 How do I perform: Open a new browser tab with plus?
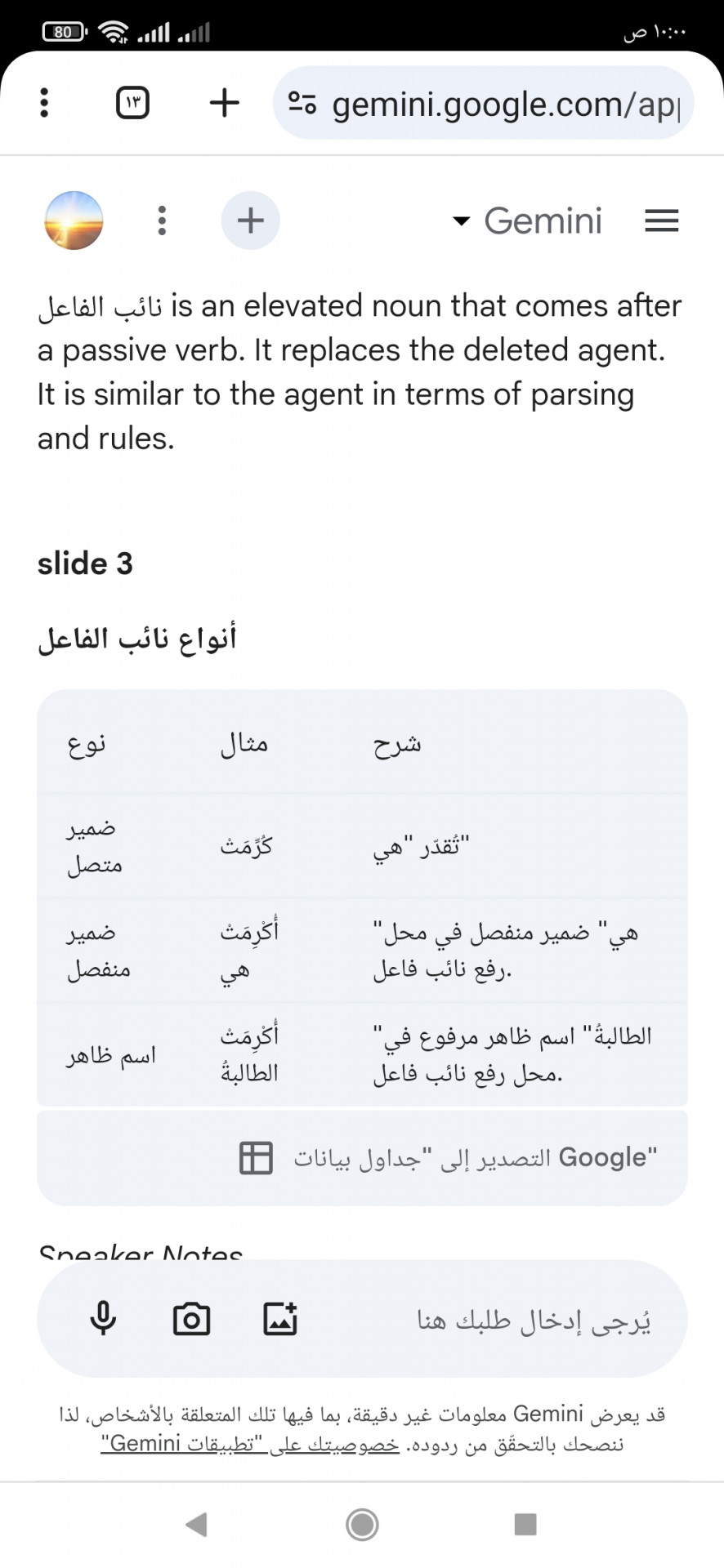[x=224, y=103]
